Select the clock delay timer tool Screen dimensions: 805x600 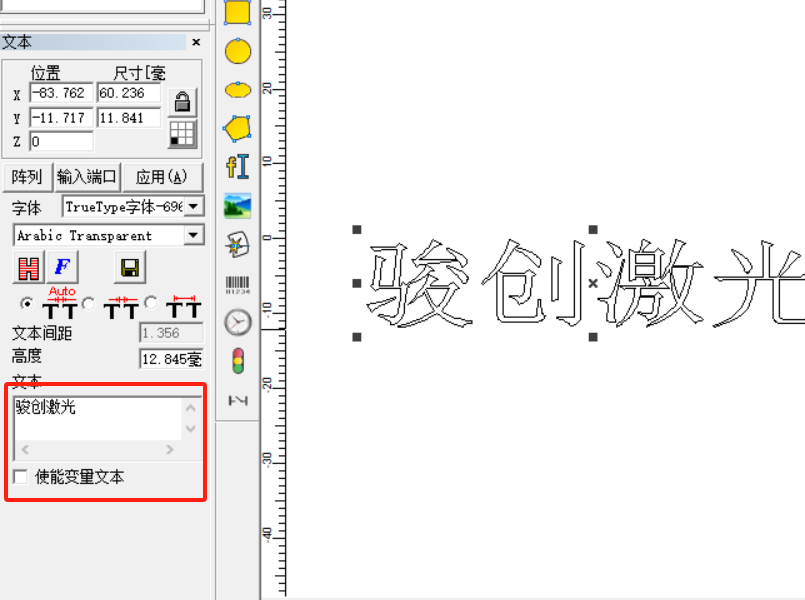pos(238,323)
